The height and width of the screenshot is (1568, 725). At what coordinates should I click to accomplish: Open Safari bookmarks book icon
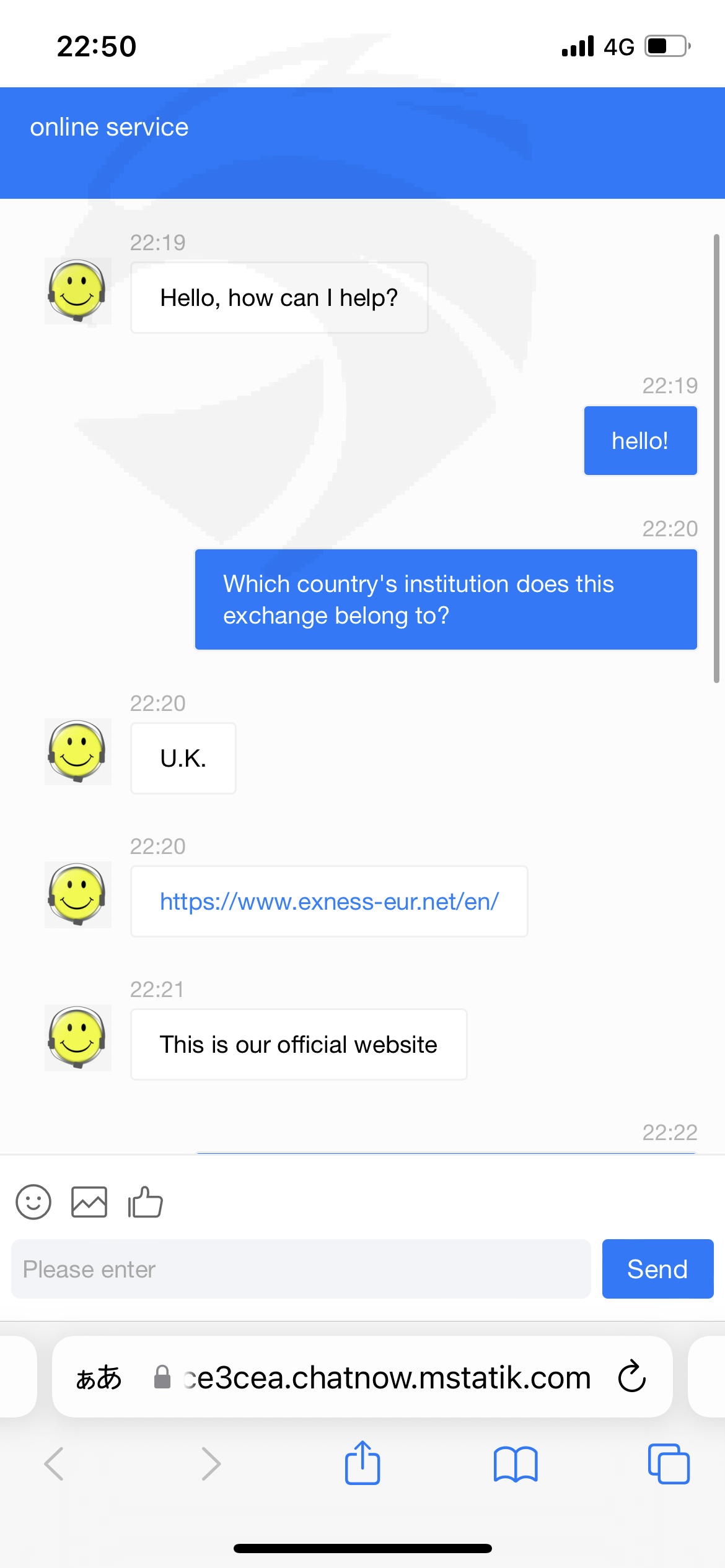pos(516,1464)
